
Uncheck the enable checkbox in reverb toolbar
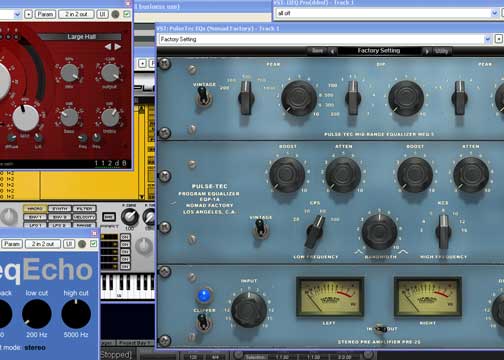127,14
